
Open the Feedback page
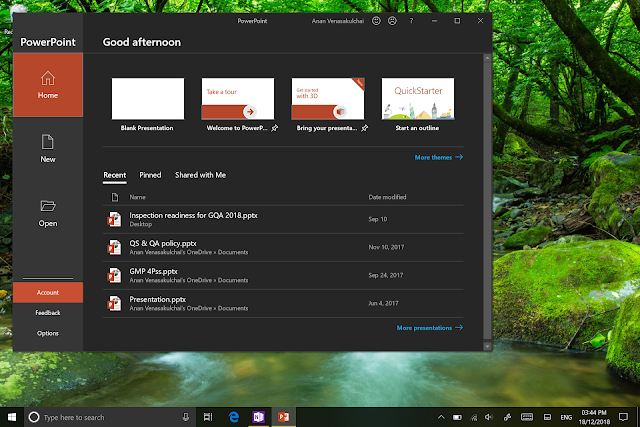48,313
